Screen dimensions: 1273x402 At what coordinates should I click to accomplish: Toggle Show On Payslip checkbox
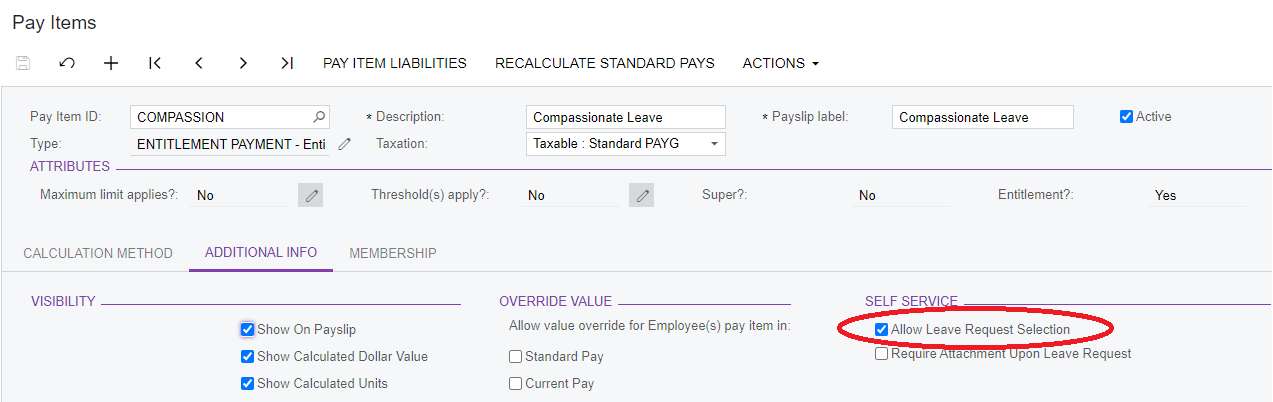coord(248,329)
